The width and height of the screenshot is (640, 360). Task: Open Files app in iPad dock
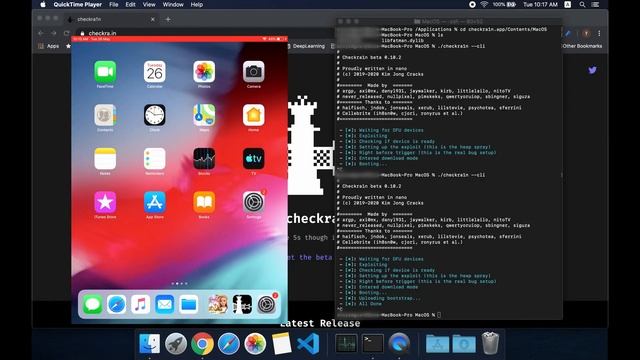(189, 304)
